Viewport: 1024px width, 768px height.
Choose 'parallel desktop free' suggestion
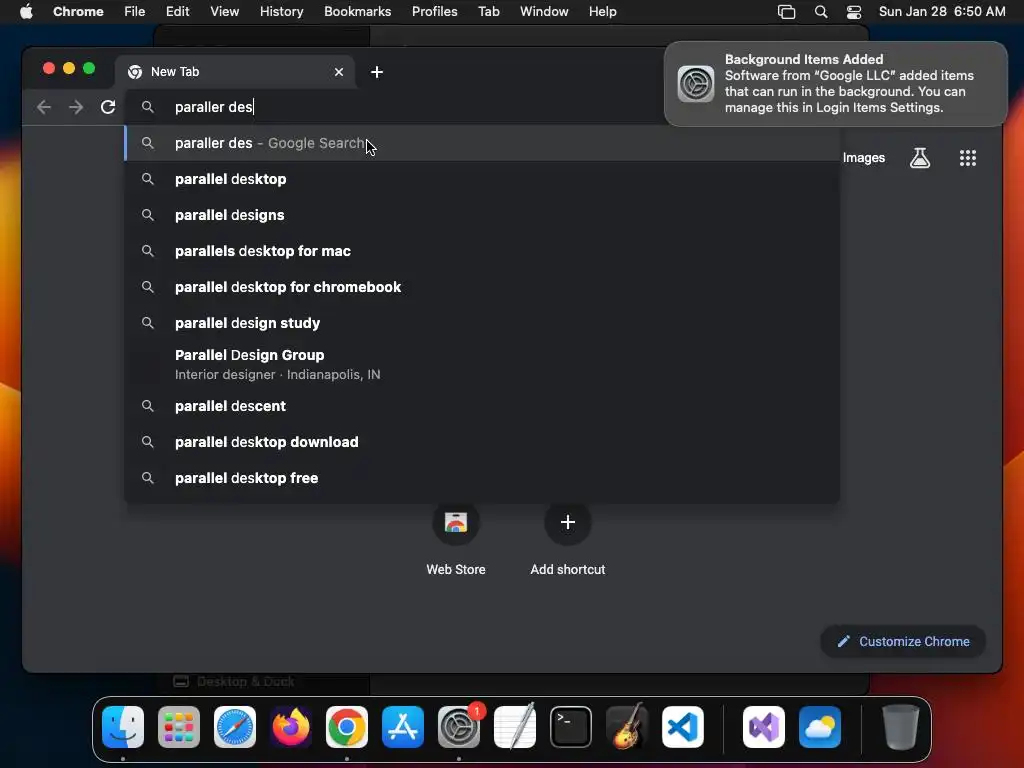482,477
